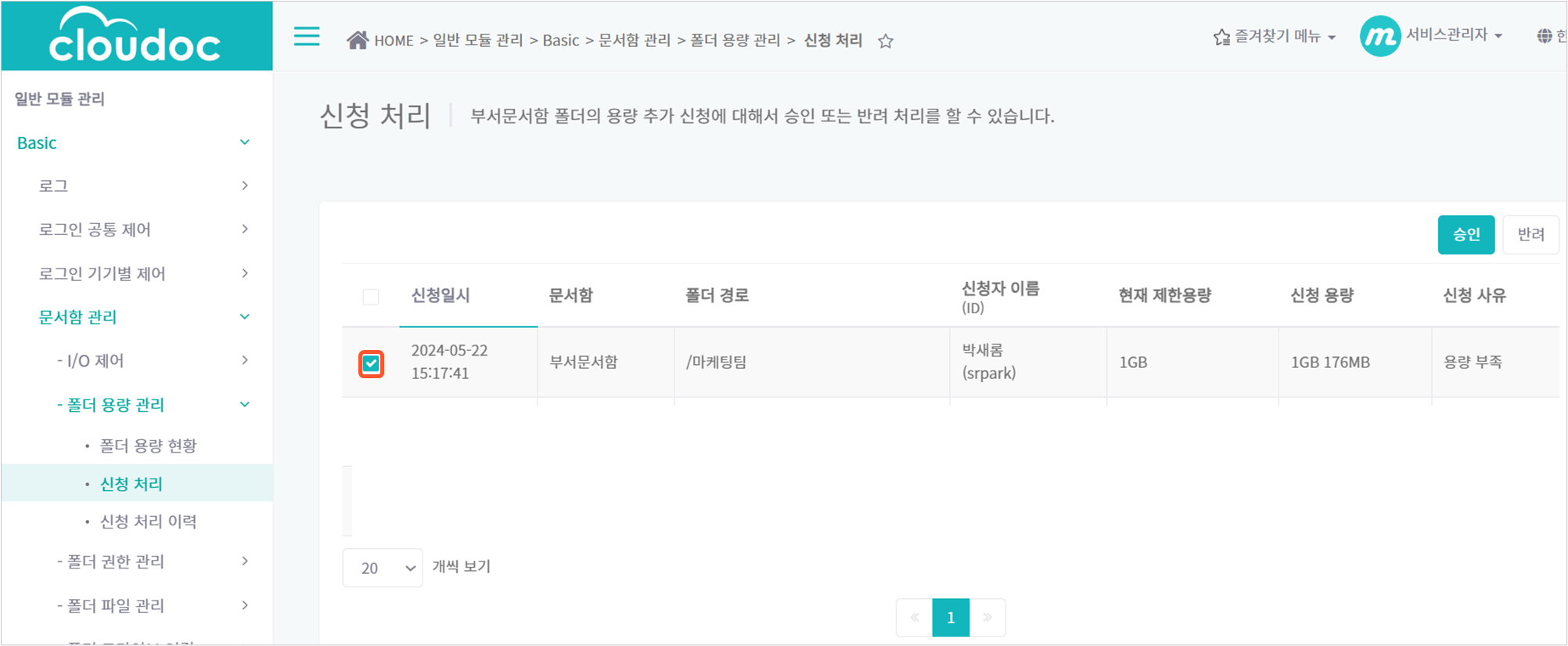Open 신청 처리 이력 page
The image size is (1568, 646).
[x=148, y=521]
